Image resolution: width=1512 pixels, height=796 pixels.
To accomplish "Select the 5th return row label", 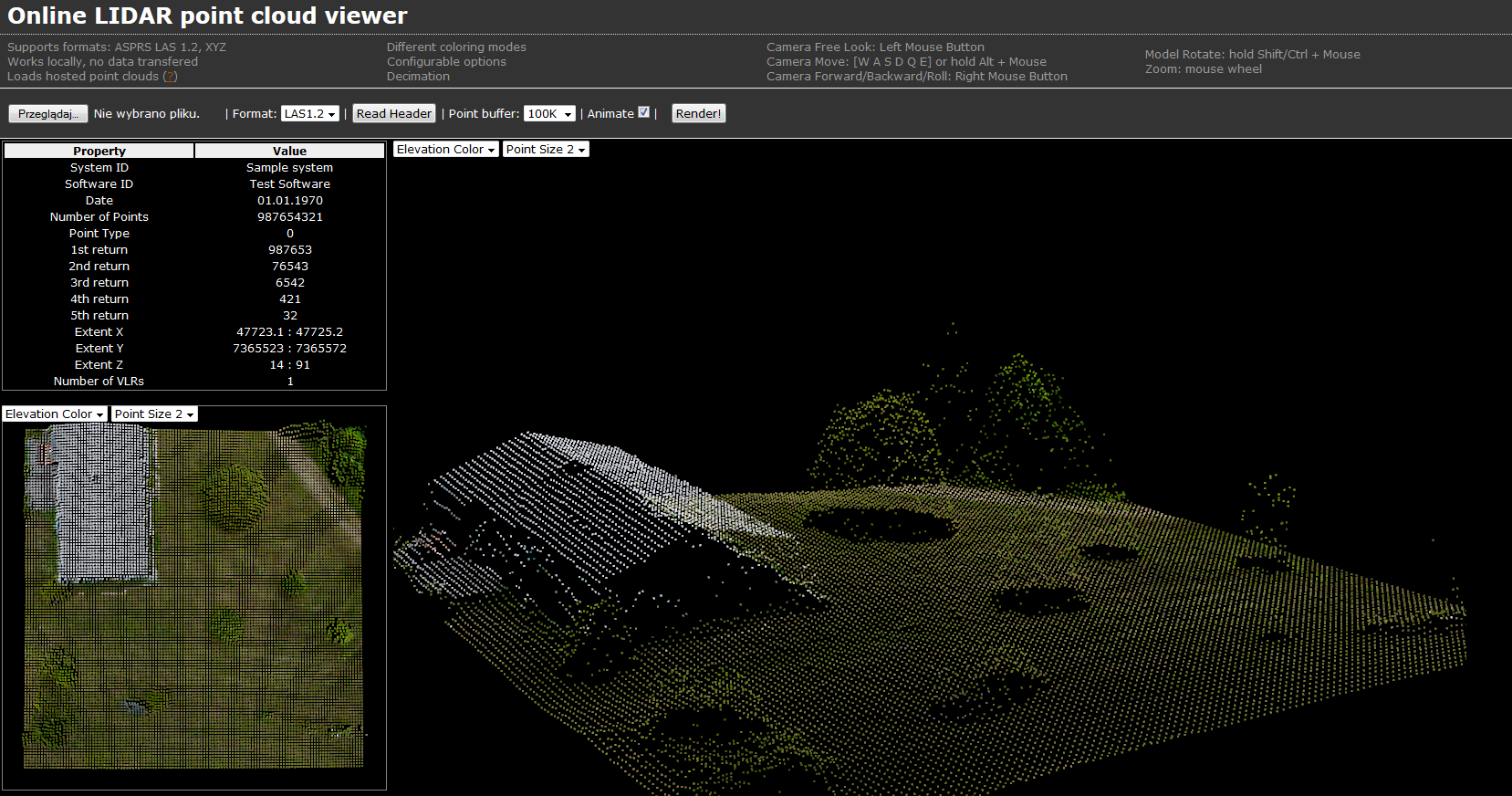I will 99,316.
